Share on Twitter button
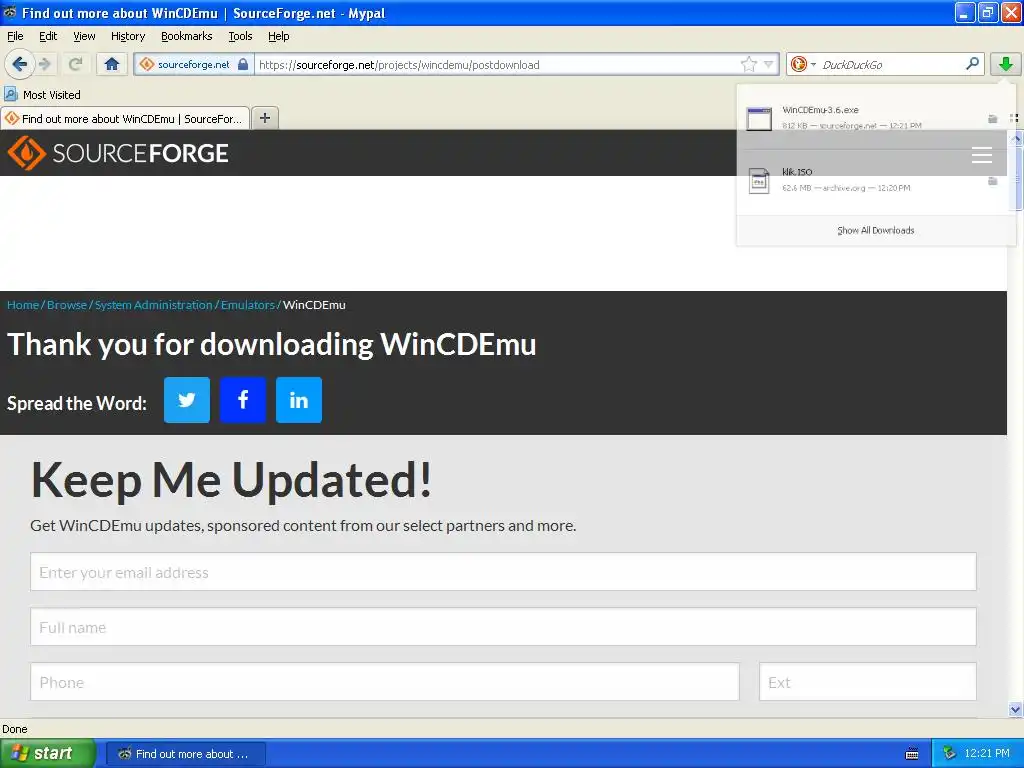 tap(187, 400)
